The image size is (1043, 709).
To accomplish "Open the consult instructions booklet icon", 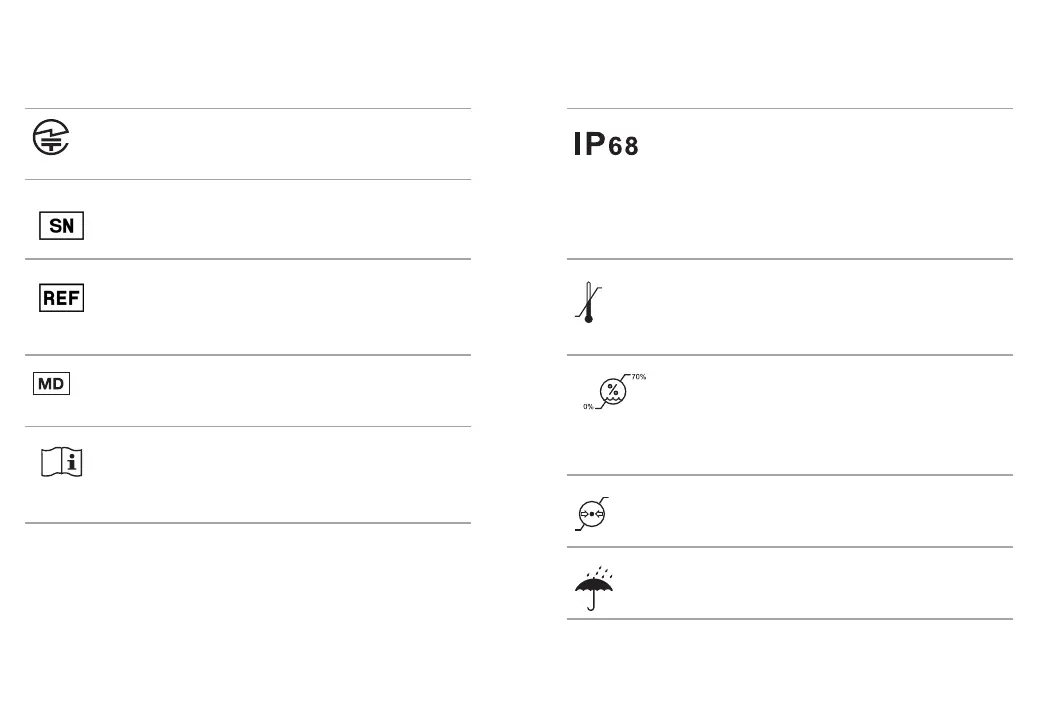I will click(x=61, y=462).
